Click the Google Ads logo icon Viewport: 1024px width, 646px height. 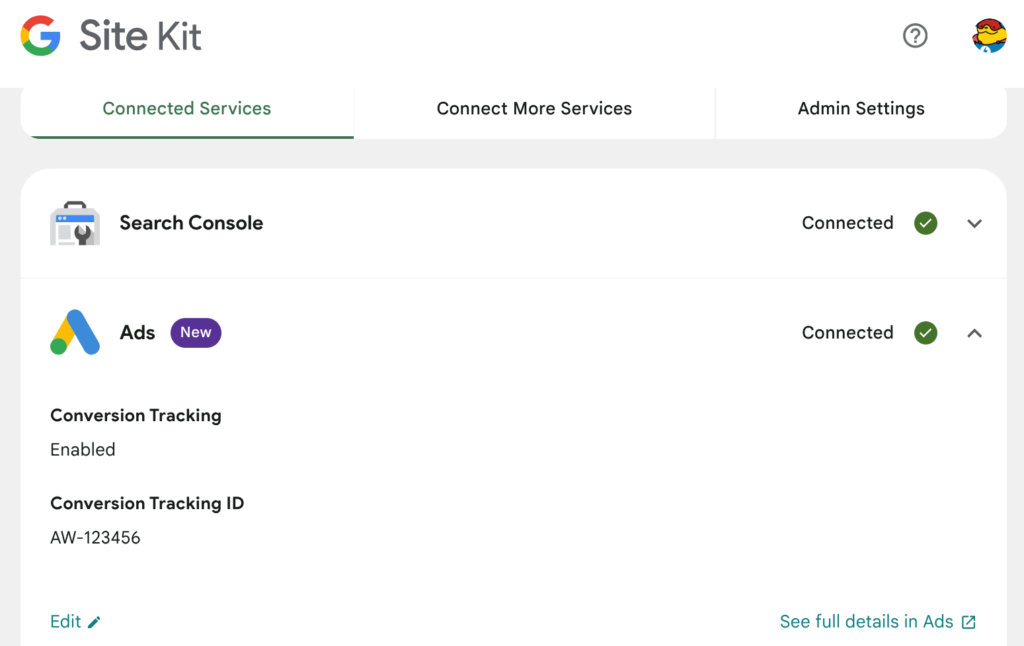pos(75,332)
